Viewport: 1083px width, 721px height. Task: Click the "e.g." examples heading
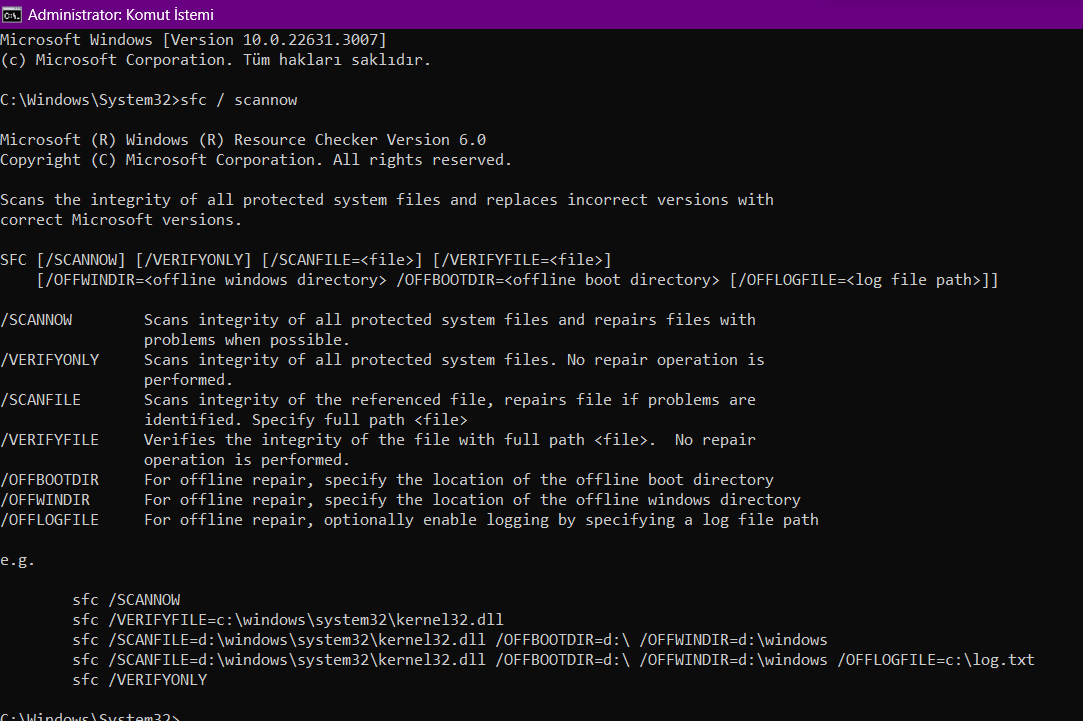(17, 560)
